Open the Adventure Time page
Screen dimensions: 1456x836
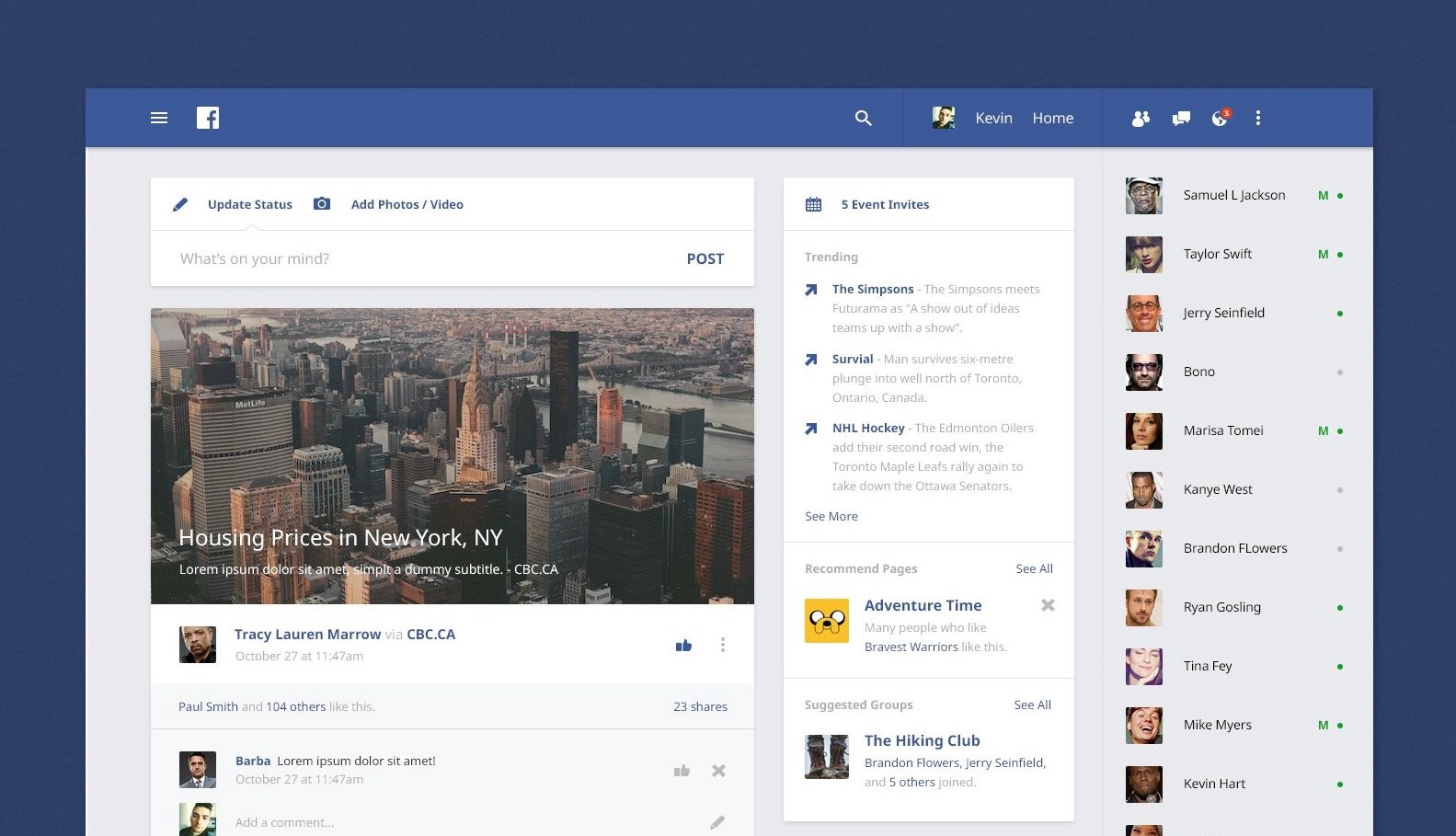[923, 605]
